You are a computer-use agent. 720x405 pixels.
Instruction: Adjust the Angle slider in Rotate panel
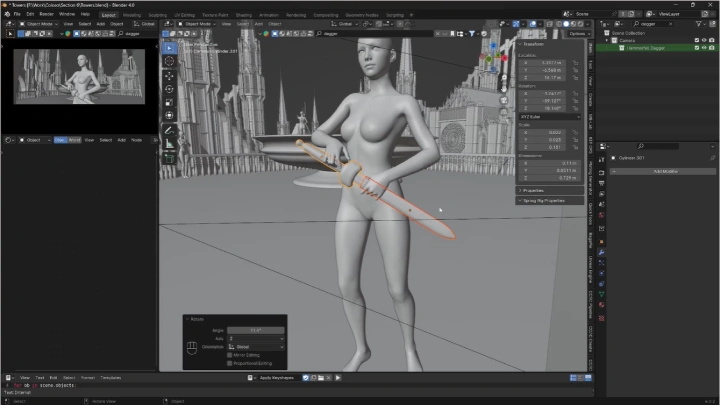coord(256,330)
